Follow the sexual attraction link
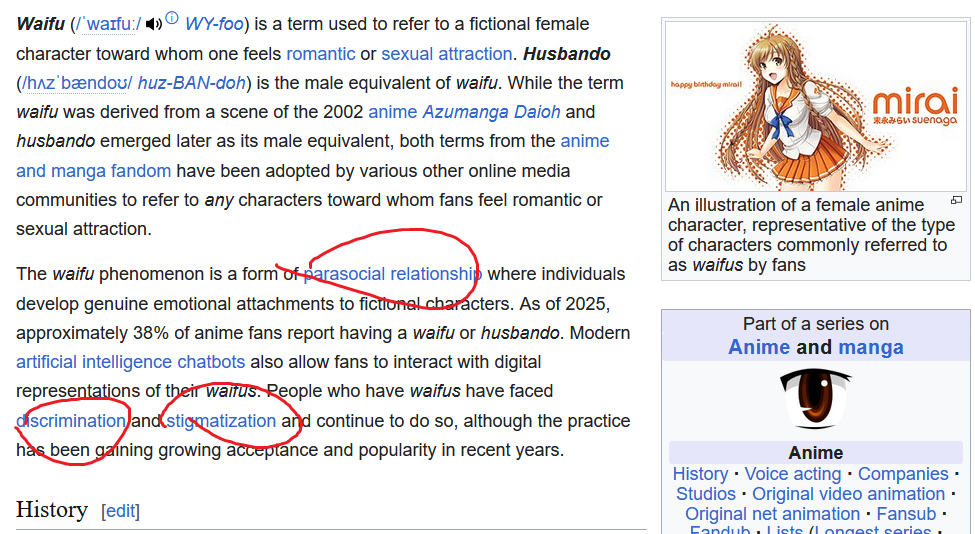The image size is (975, 534). point(446,54)
